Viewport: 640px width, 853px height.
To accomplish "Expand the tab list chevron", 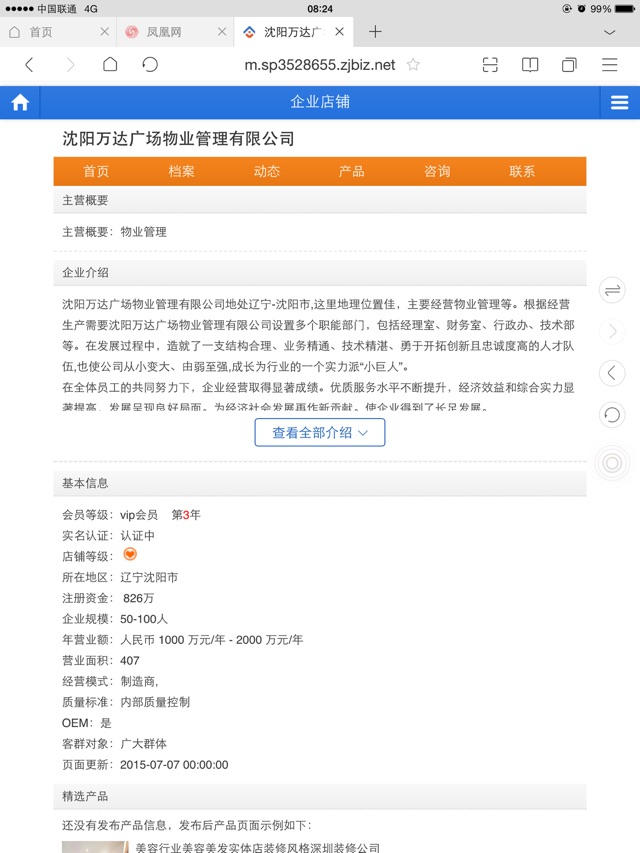I will point(610,32).
